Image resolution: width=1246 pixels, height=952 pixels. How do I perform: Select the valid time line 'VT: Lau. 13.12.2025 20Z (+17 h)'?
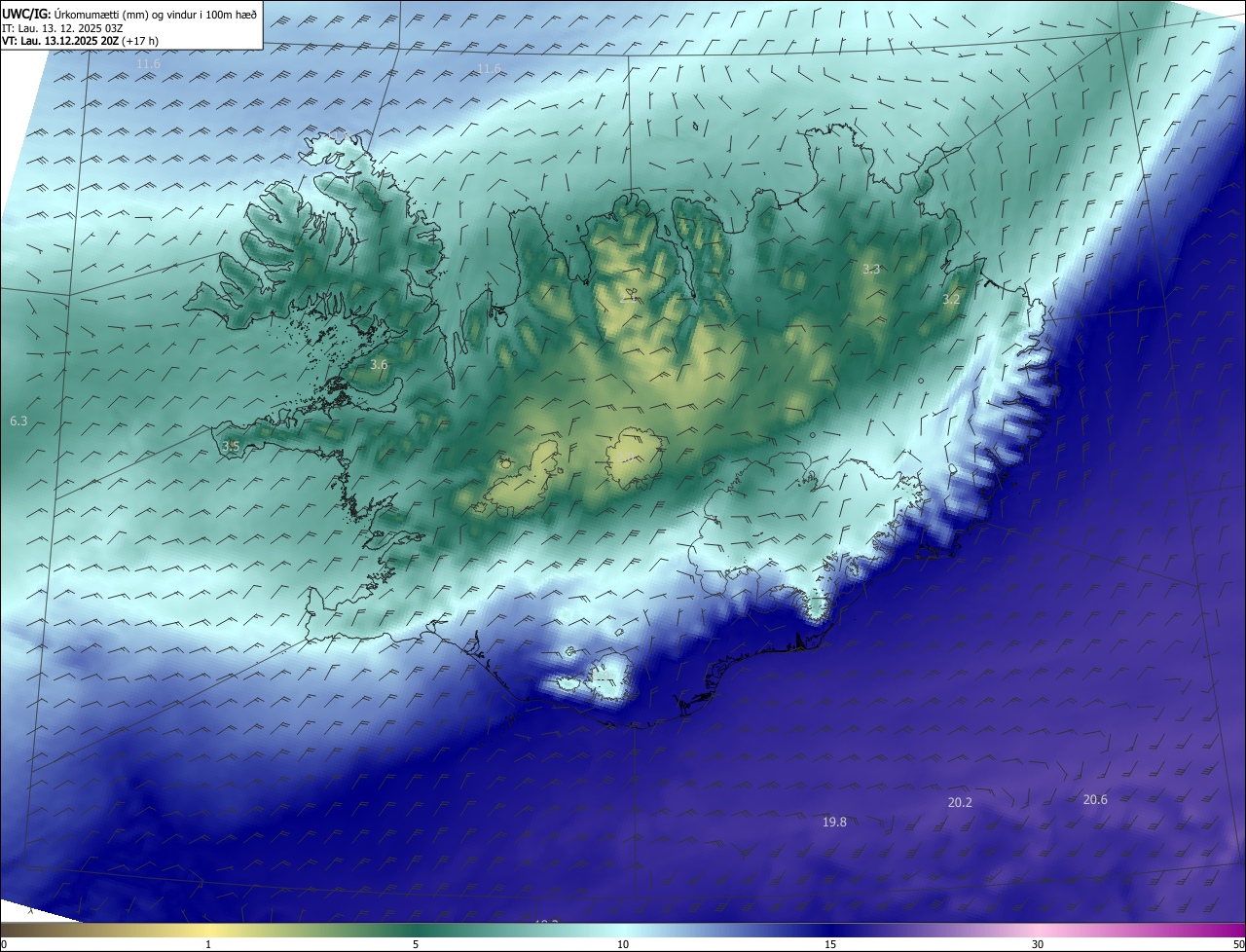click(x=80, y=40)
